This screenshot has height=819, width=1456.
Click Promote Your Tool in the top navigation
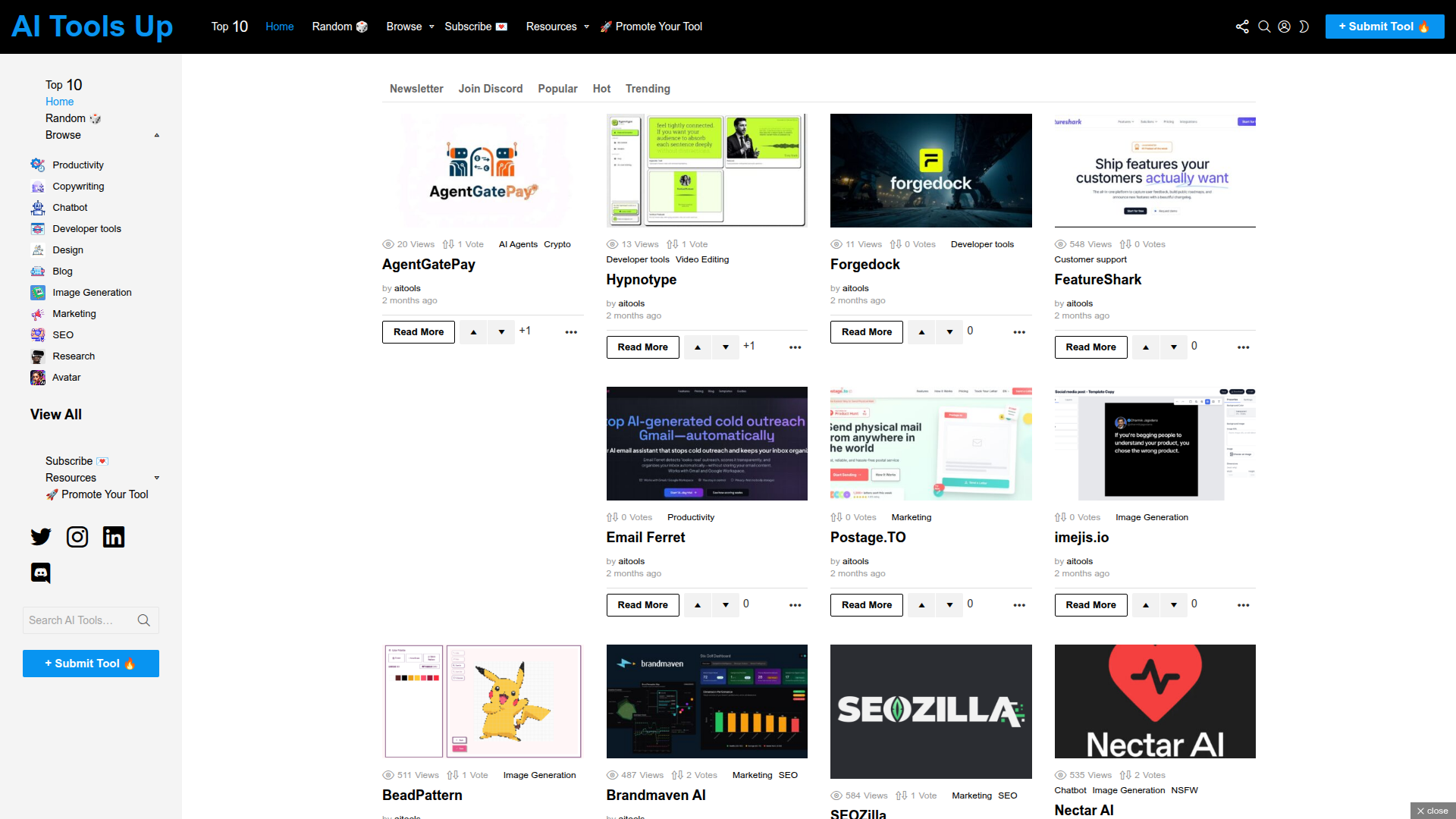coord(651,27)
